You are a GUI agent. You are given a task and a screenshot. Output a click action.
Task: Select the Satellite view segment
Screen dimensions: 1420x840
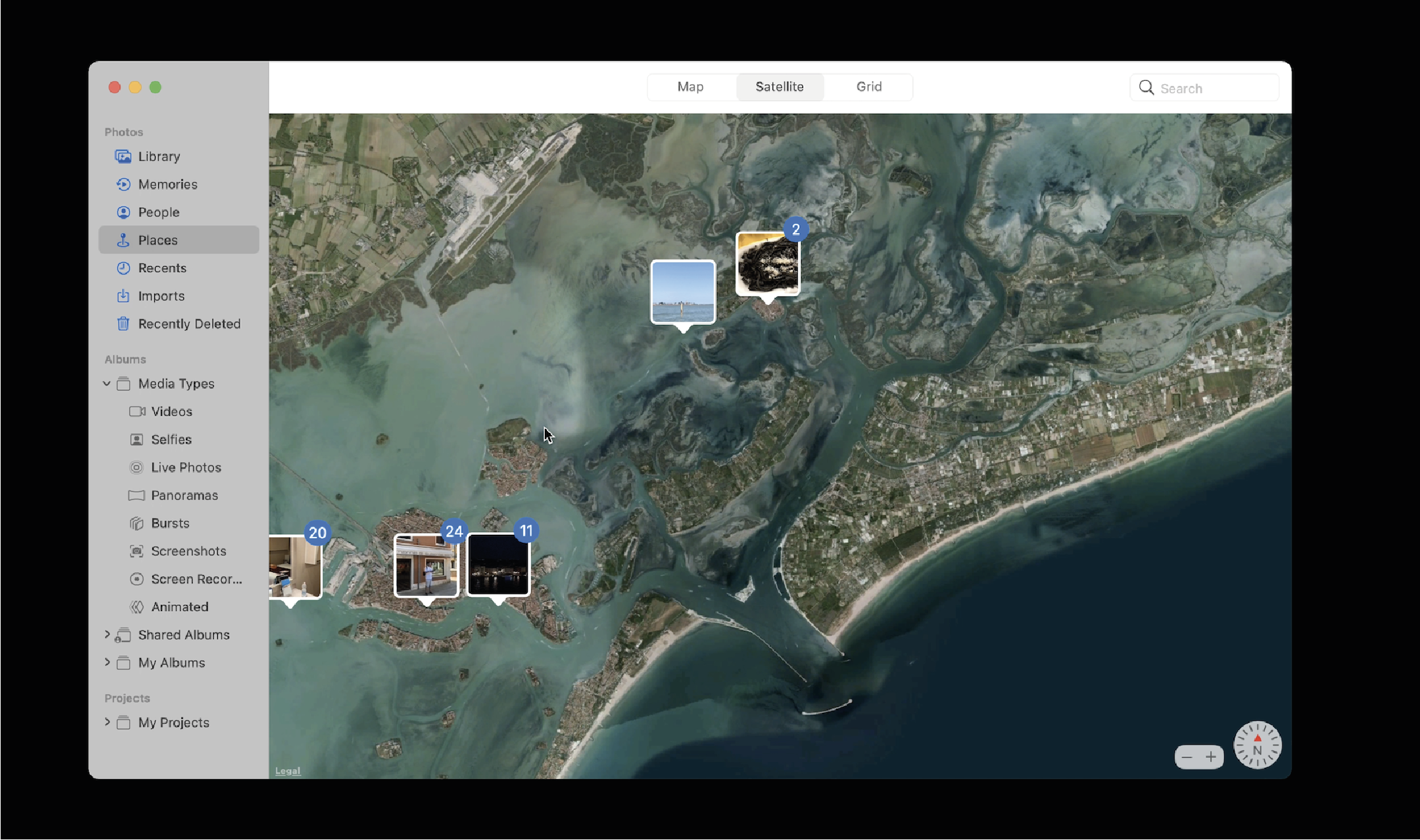click(x=779, y=87)
